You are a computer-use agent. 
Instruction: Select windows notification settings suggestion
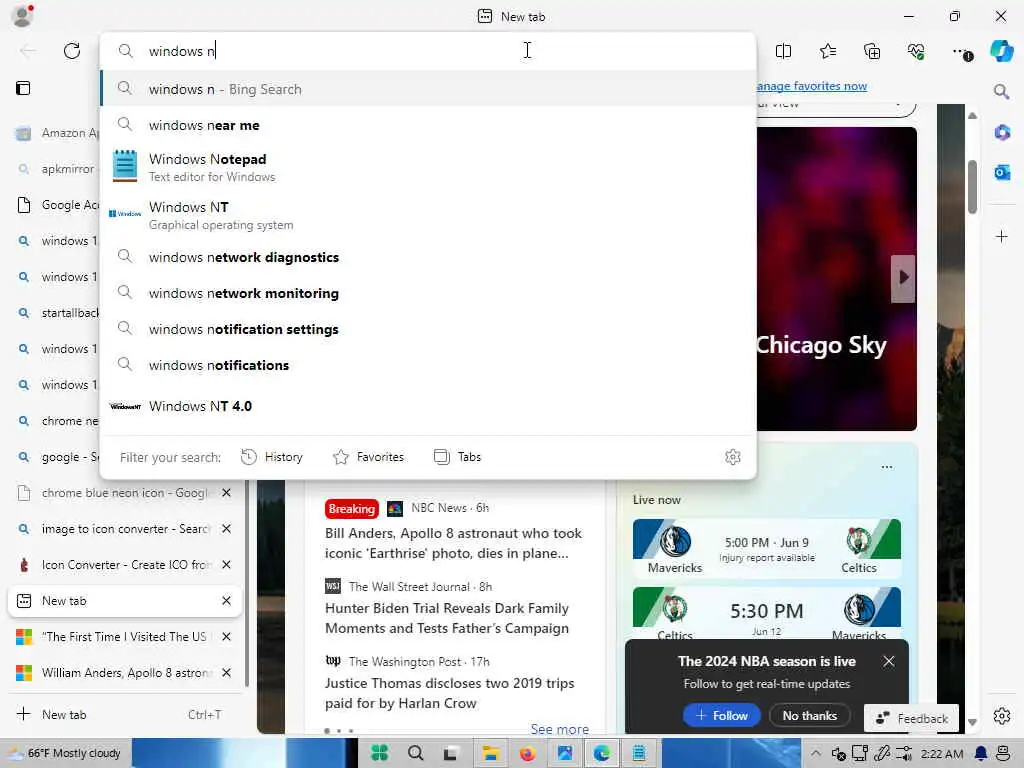428,329
